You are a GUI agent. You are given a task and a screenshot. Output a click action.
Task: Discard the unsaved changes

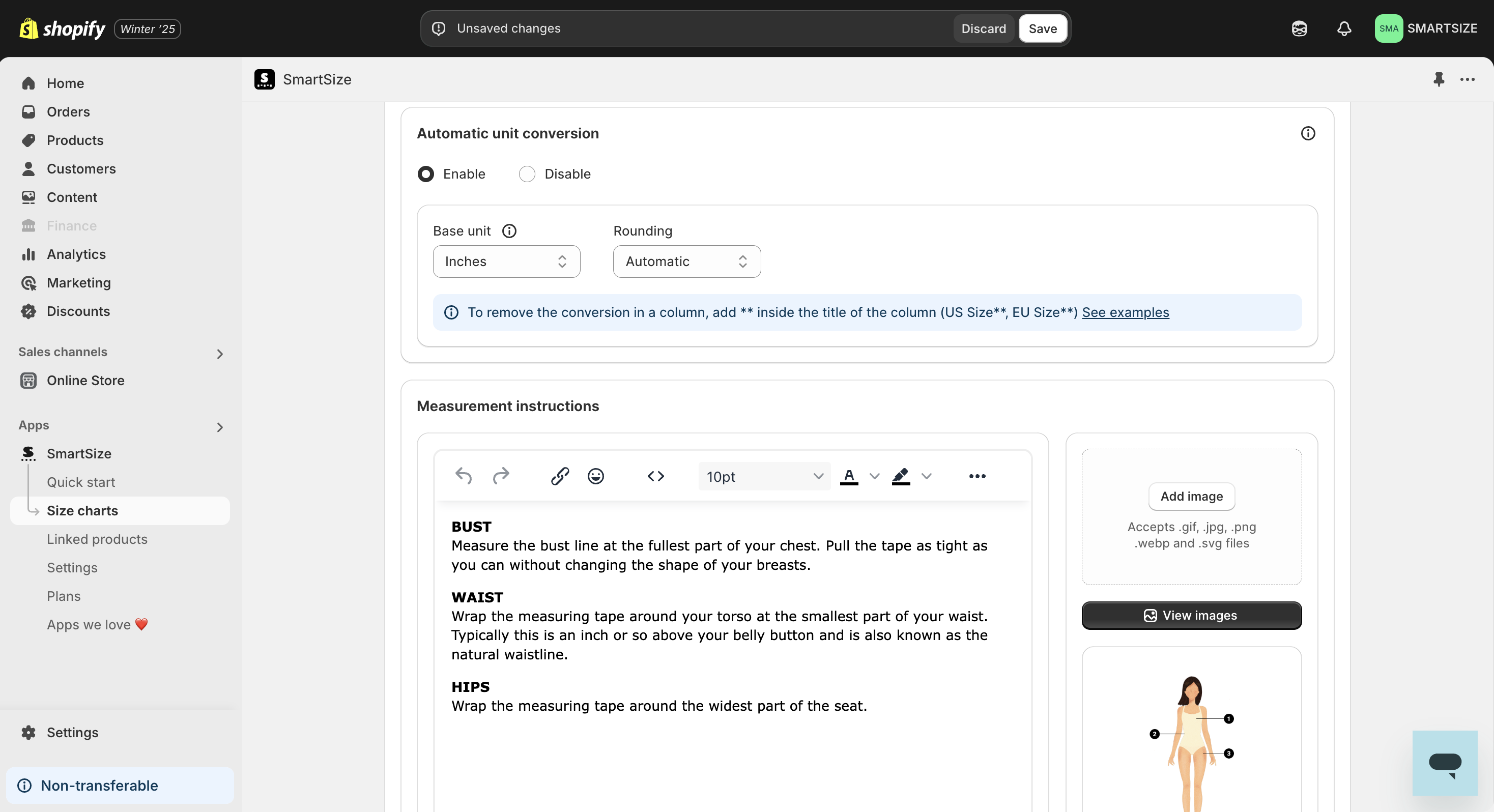click(x=983, y=28)
